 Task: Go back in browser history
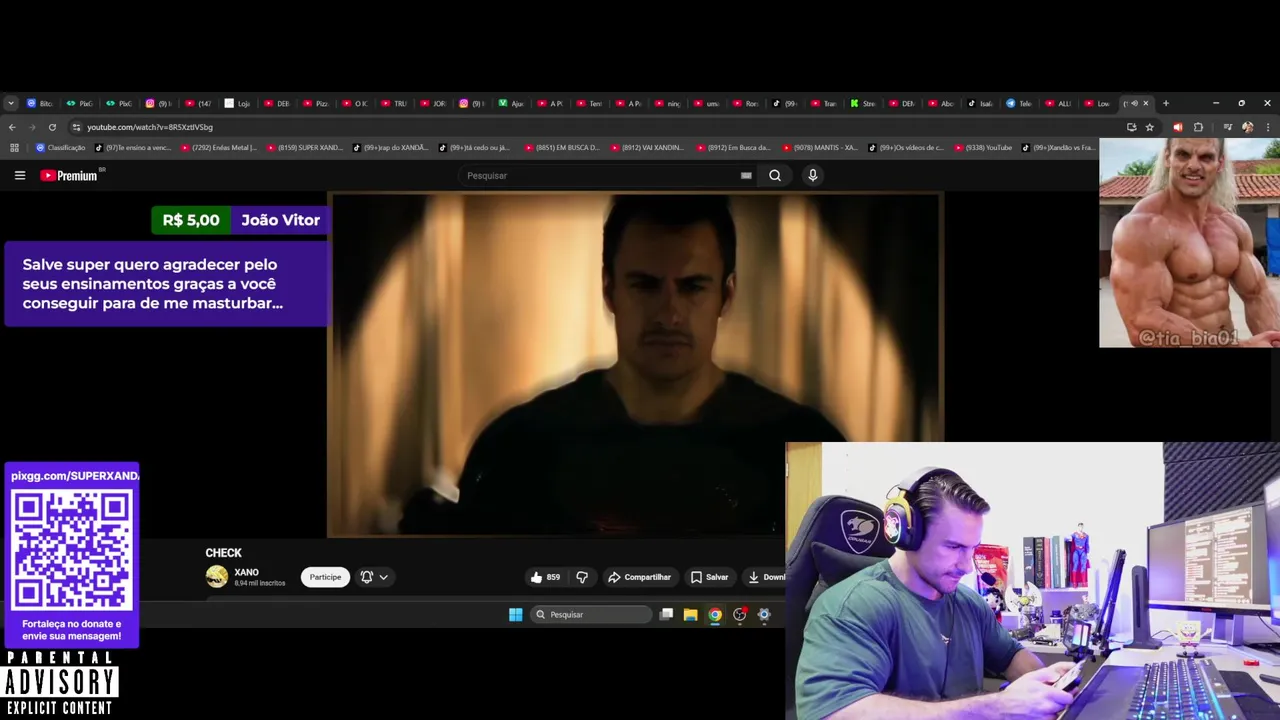pyautogui.click(x=12, y=127)
